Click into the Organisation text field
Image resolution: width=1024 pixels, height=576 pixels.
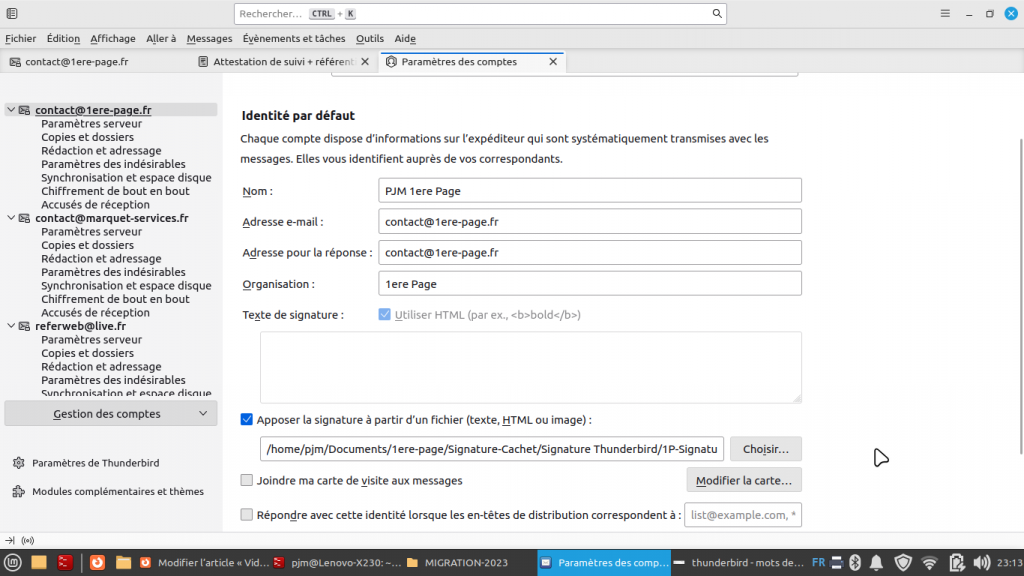[x=590, y=284]
